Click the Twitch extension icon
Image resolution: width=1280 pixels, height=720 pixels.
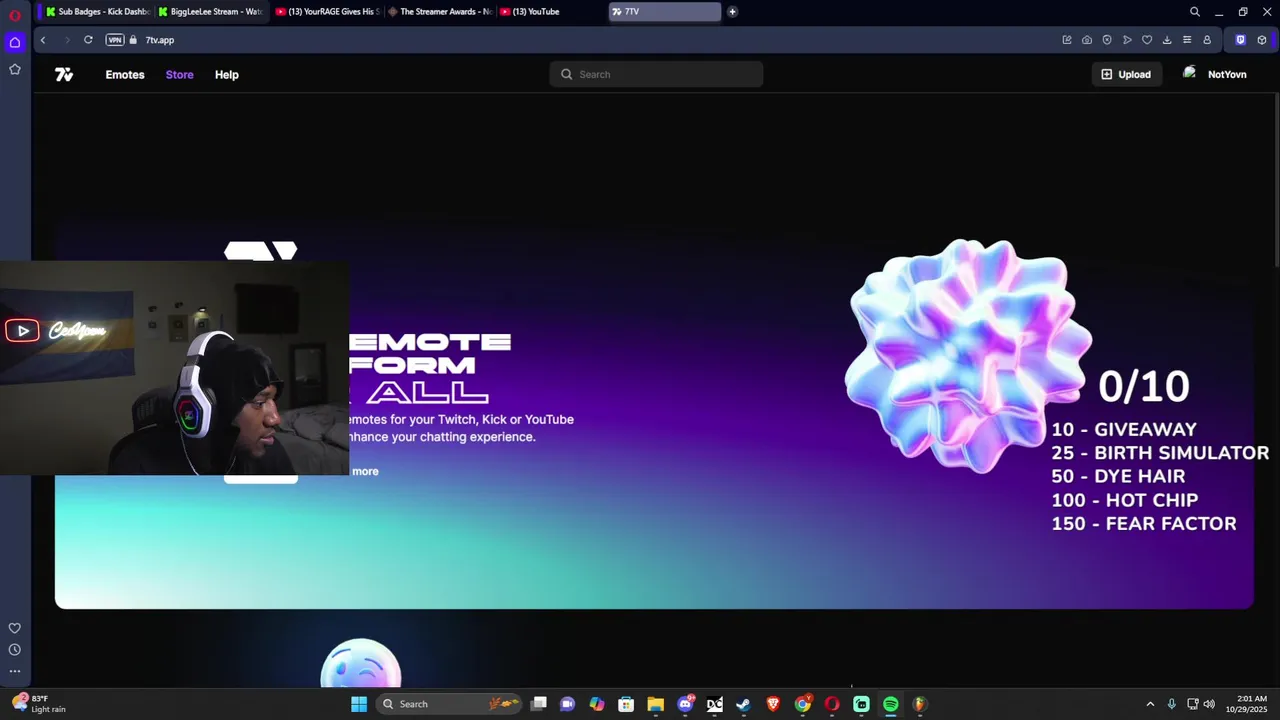pos(1240,40)
